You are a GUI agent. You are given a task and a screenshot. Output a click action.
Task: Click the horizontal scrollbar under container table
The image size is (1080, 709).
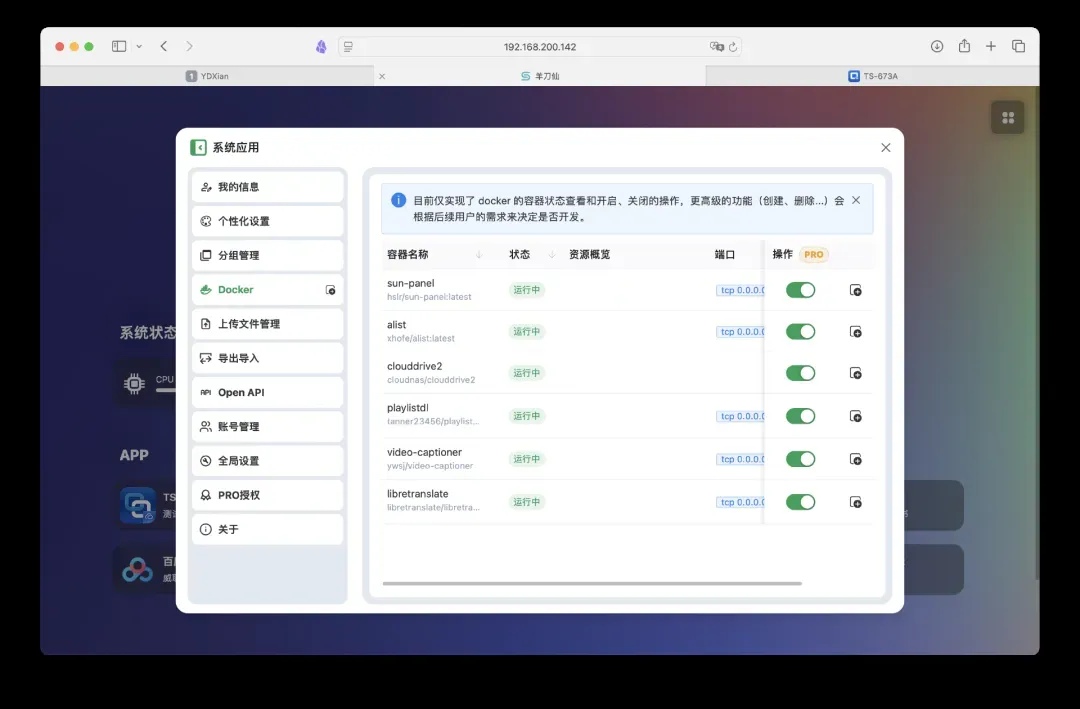(x=592, y=583)
